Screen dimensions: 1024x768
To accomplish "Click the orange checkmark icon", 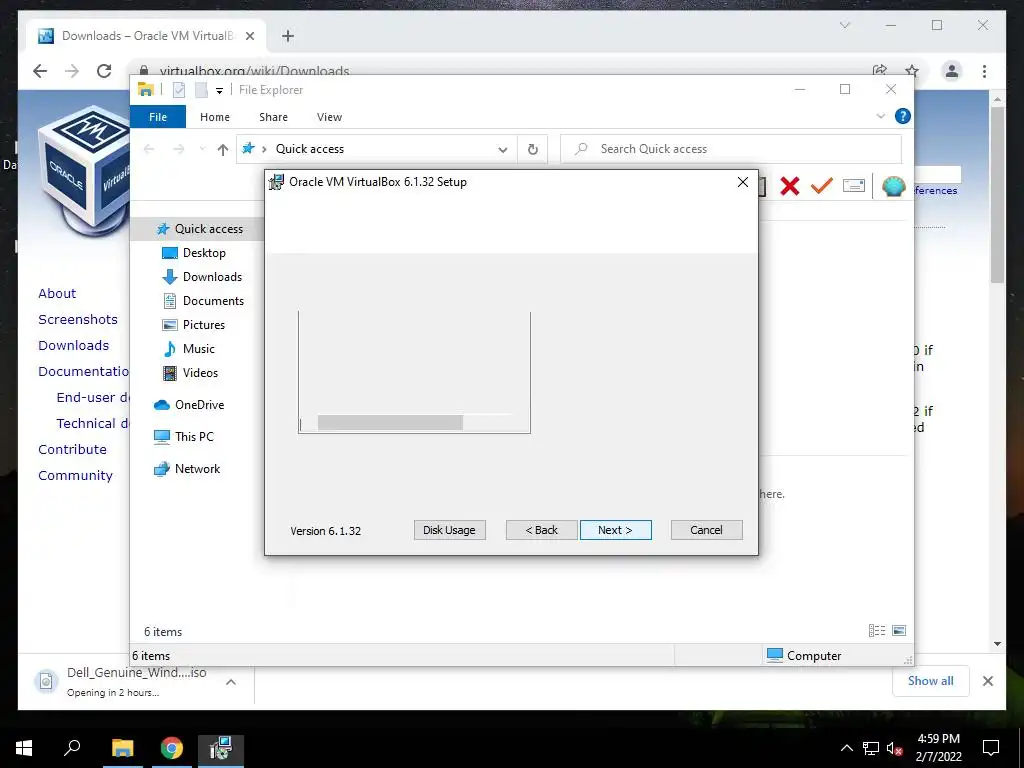I will point(822,185).
